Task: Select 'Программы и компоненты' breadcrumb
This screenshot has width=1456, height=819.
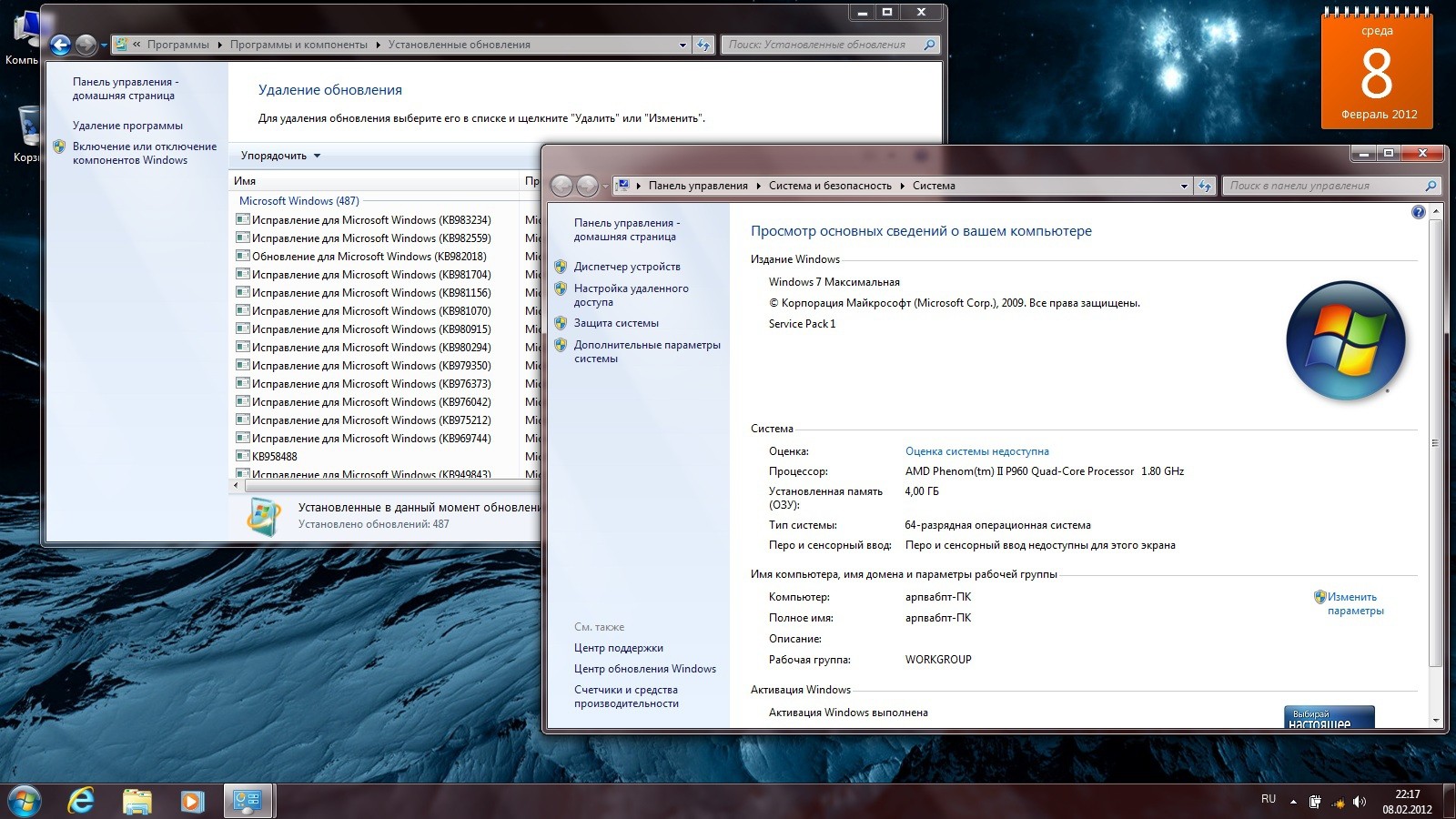Action: click(x=298, y=45)
